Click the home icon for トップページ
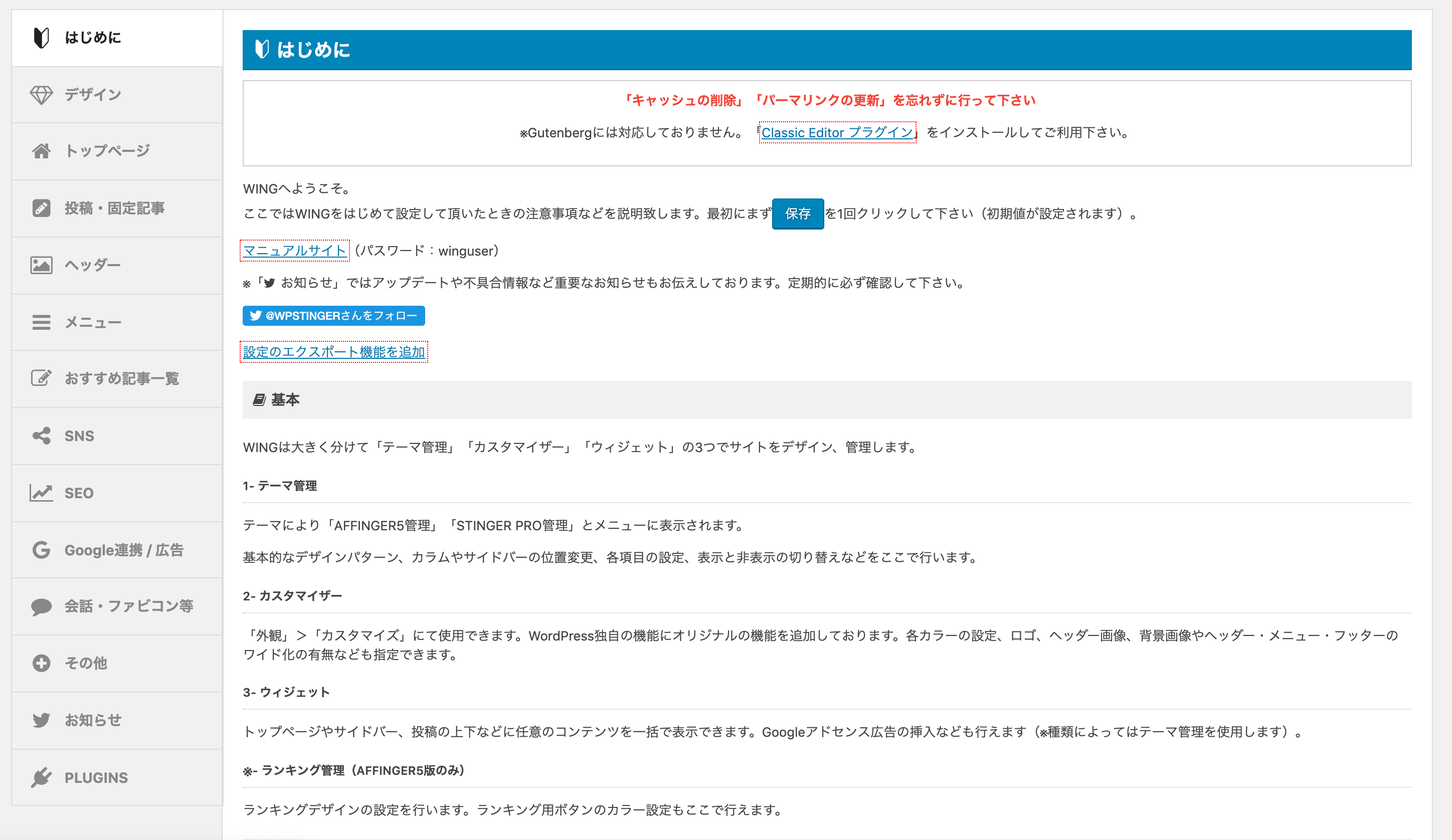This screenshot has width=1452, height=840. [41, 151]
